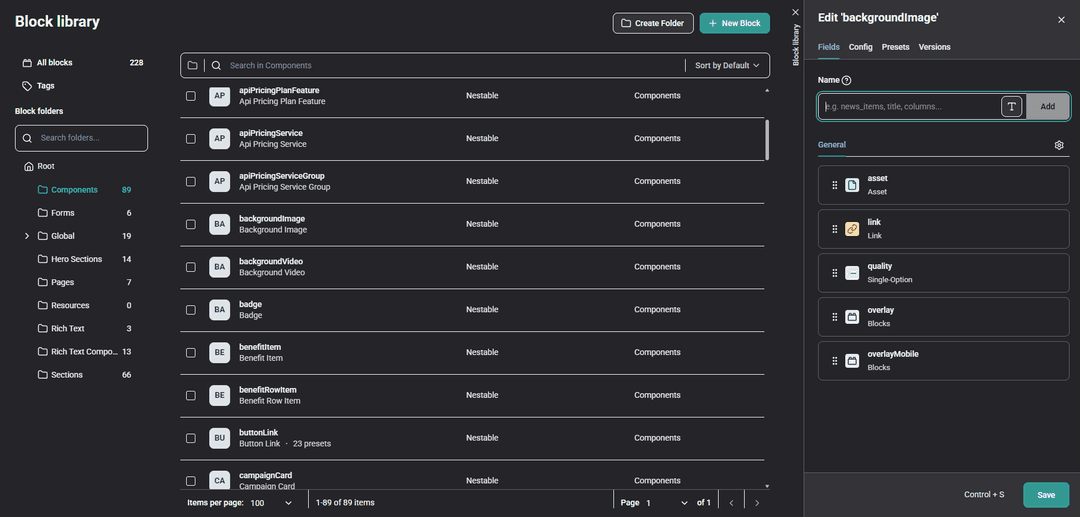The height and width of the screenshot is (517, 1080).
Task: Click the Create Folder button
Action: coord(653,23)
